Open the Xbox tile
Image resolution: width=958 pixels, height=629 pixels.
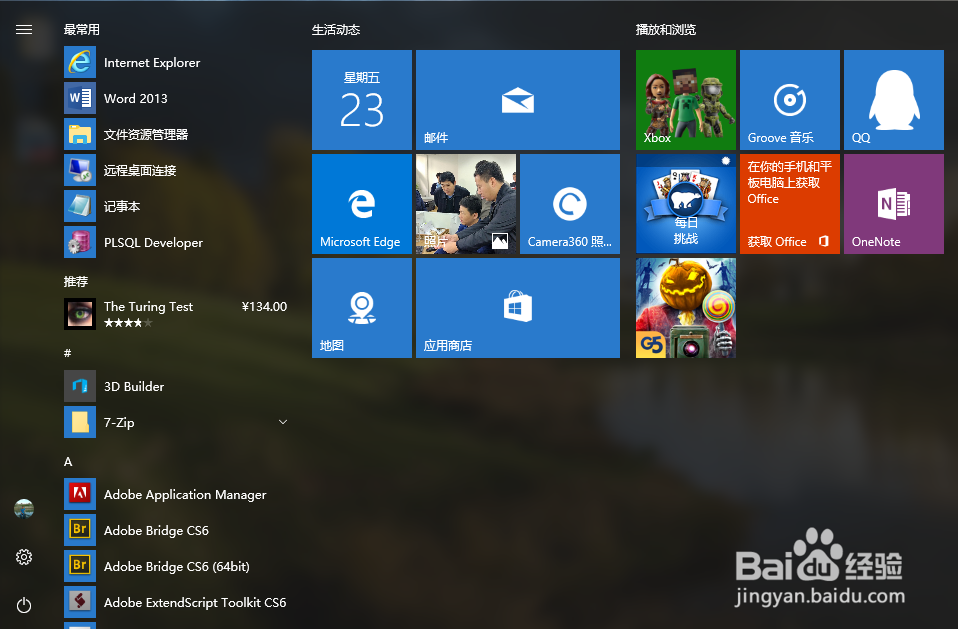[x=686, y=100]
